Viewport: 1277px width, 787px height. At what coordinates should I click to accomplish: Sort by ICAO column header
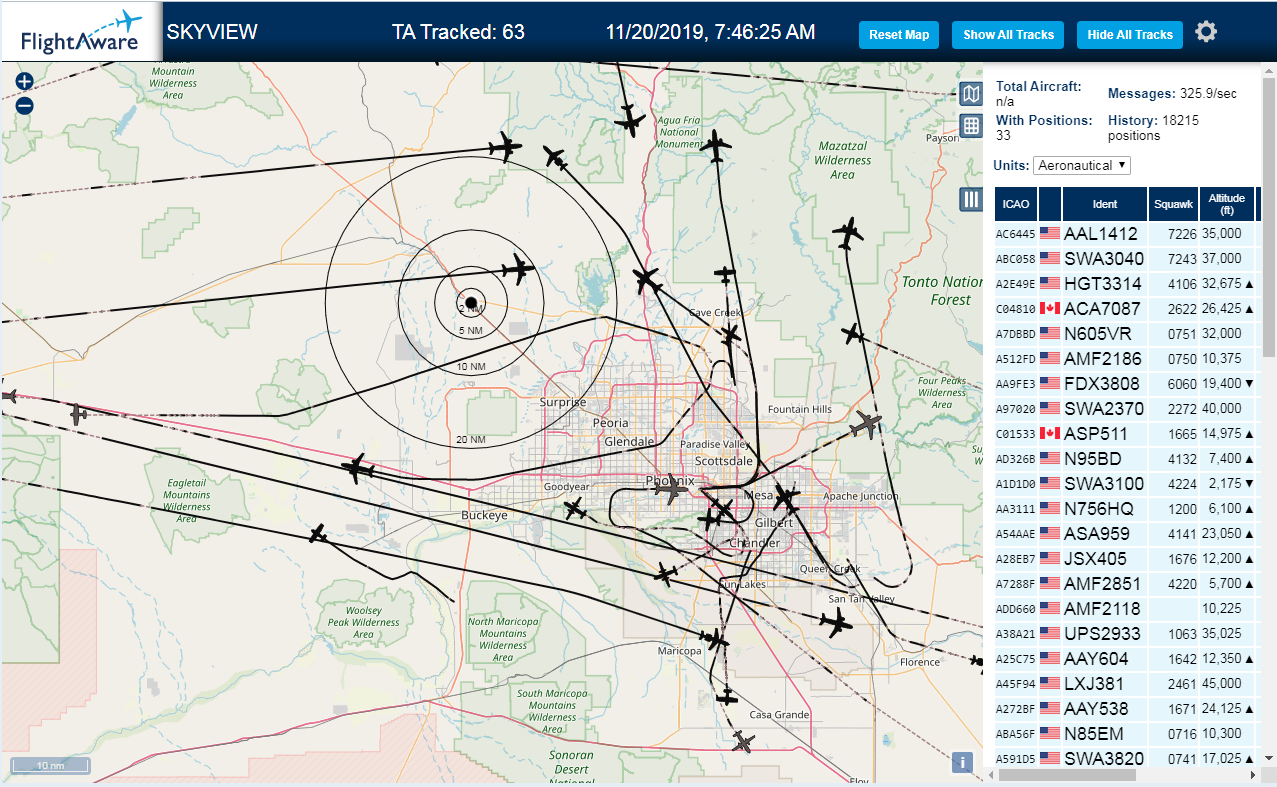tap(1016, 204)
